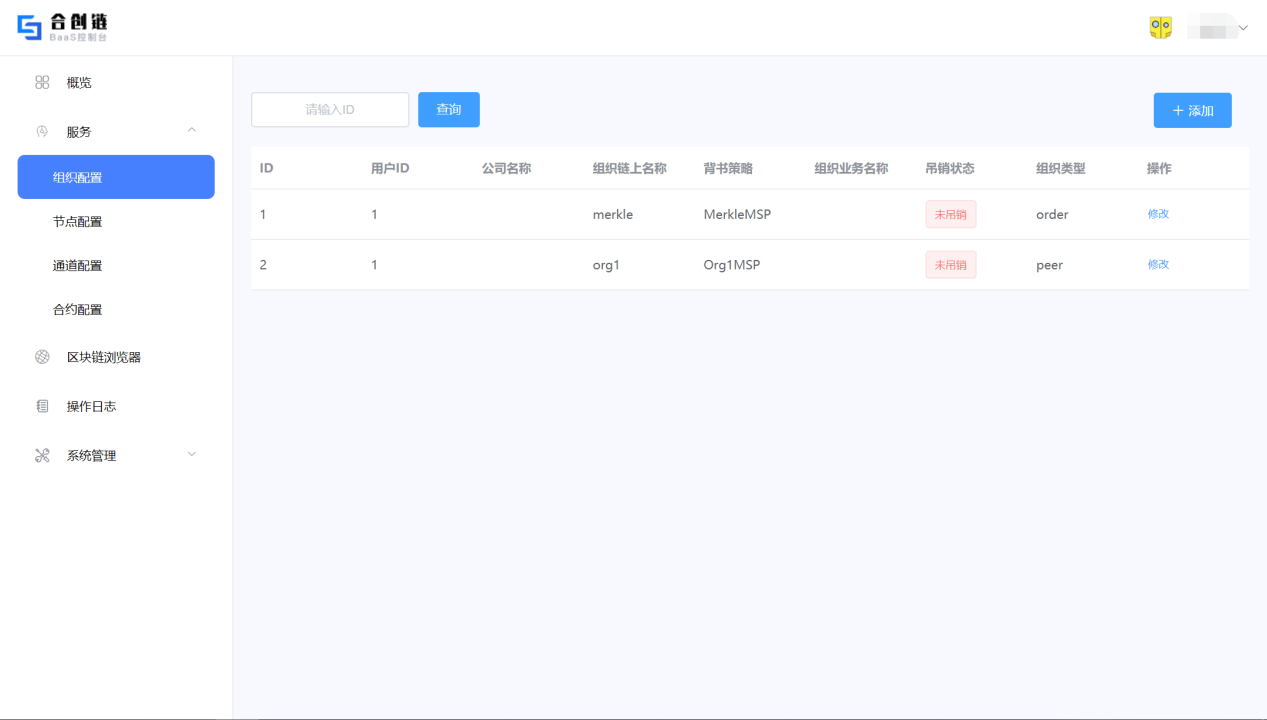Click the 添加 add button
This screenshot has width=1267, height=720.
tap(1192, 110)
